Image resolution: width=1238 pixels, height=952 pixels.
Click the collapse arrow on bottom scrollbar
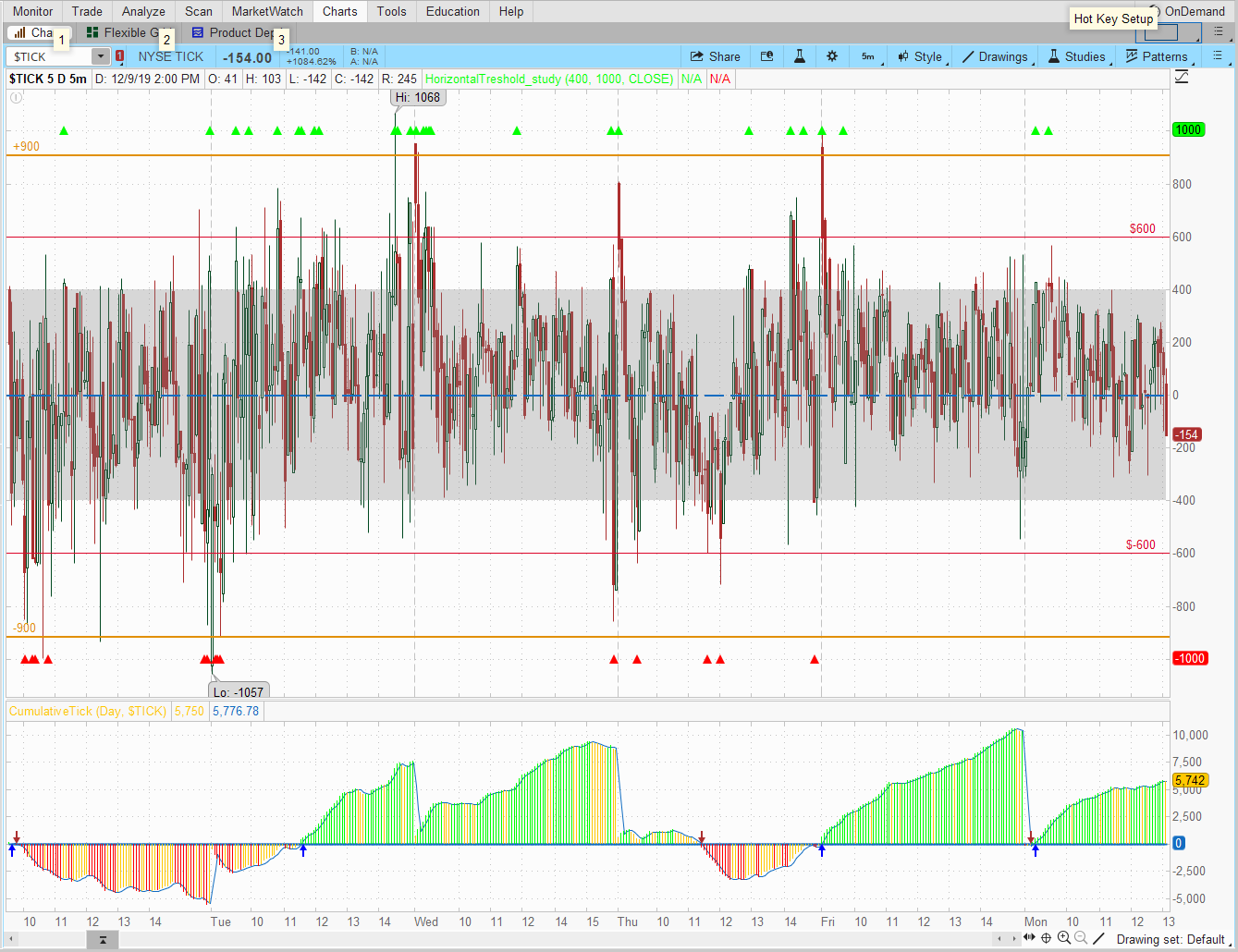click(x=103, y=939)
